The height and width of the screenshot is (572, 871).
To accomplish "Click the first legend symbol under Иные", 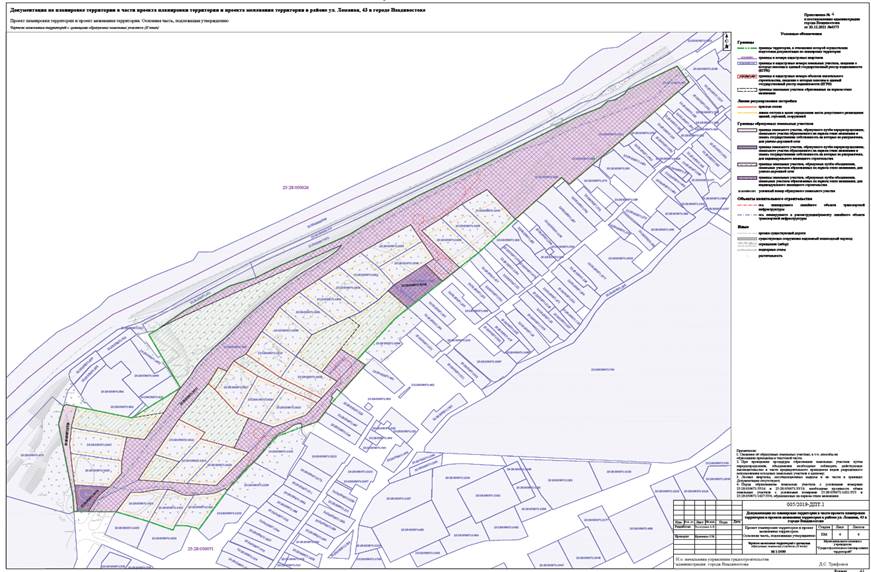I will 746,232.
